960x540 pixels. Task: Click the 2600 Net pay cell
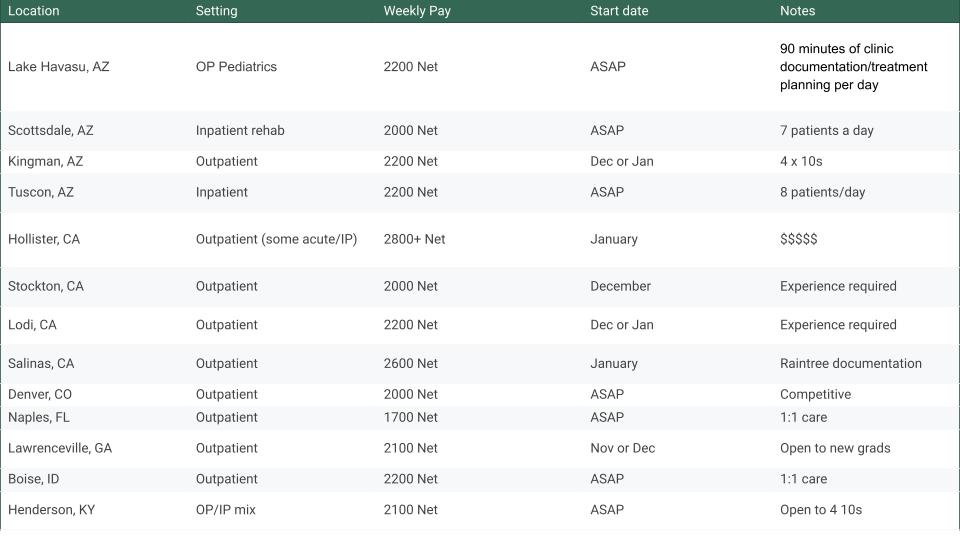[410, 364]
